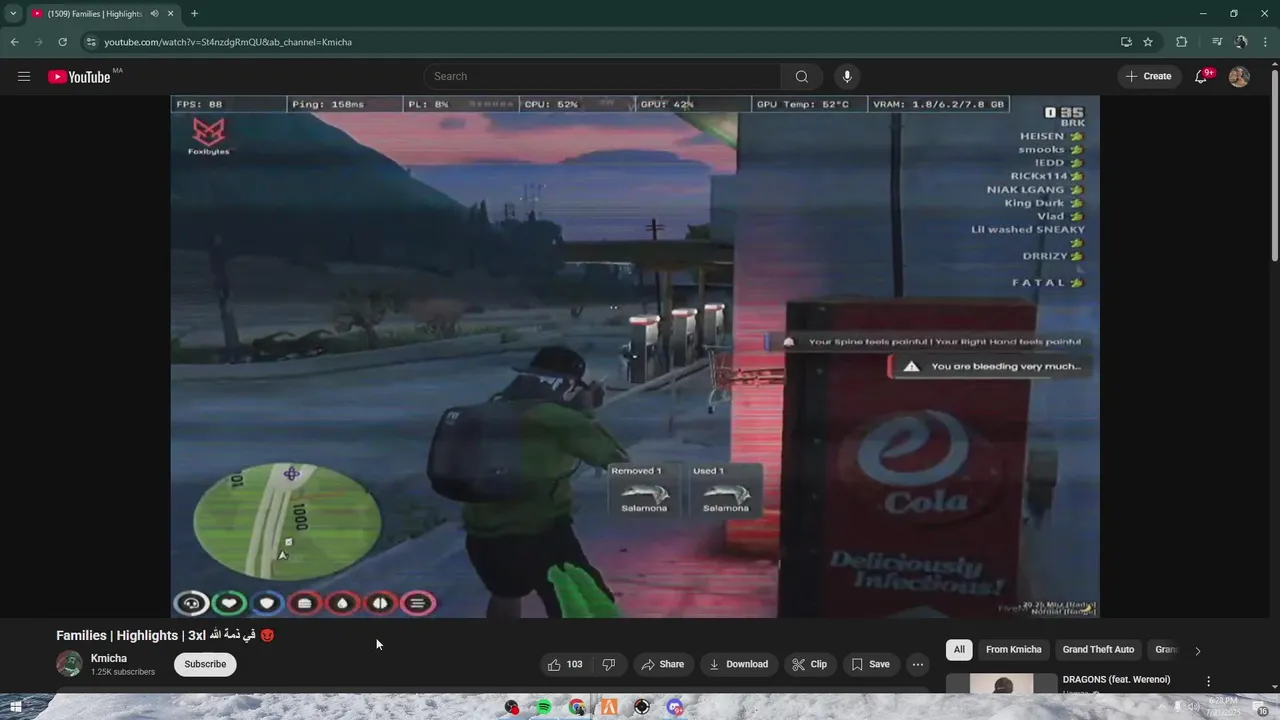
Task: Click the 1.25K subscribers text
Action: 123,672
